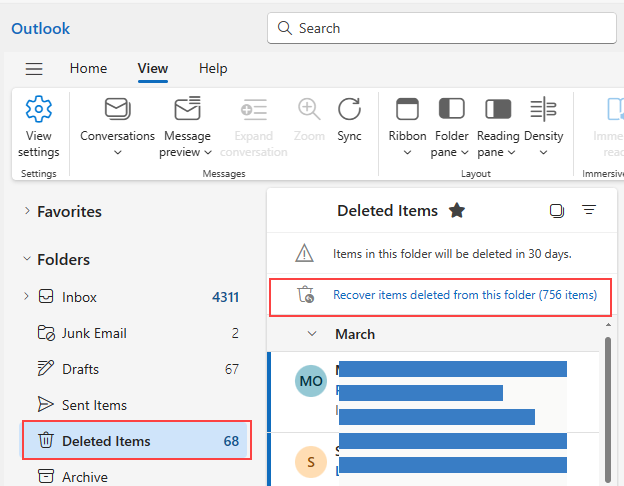
Task: Click the Reading pane icon
Action: 498,109
